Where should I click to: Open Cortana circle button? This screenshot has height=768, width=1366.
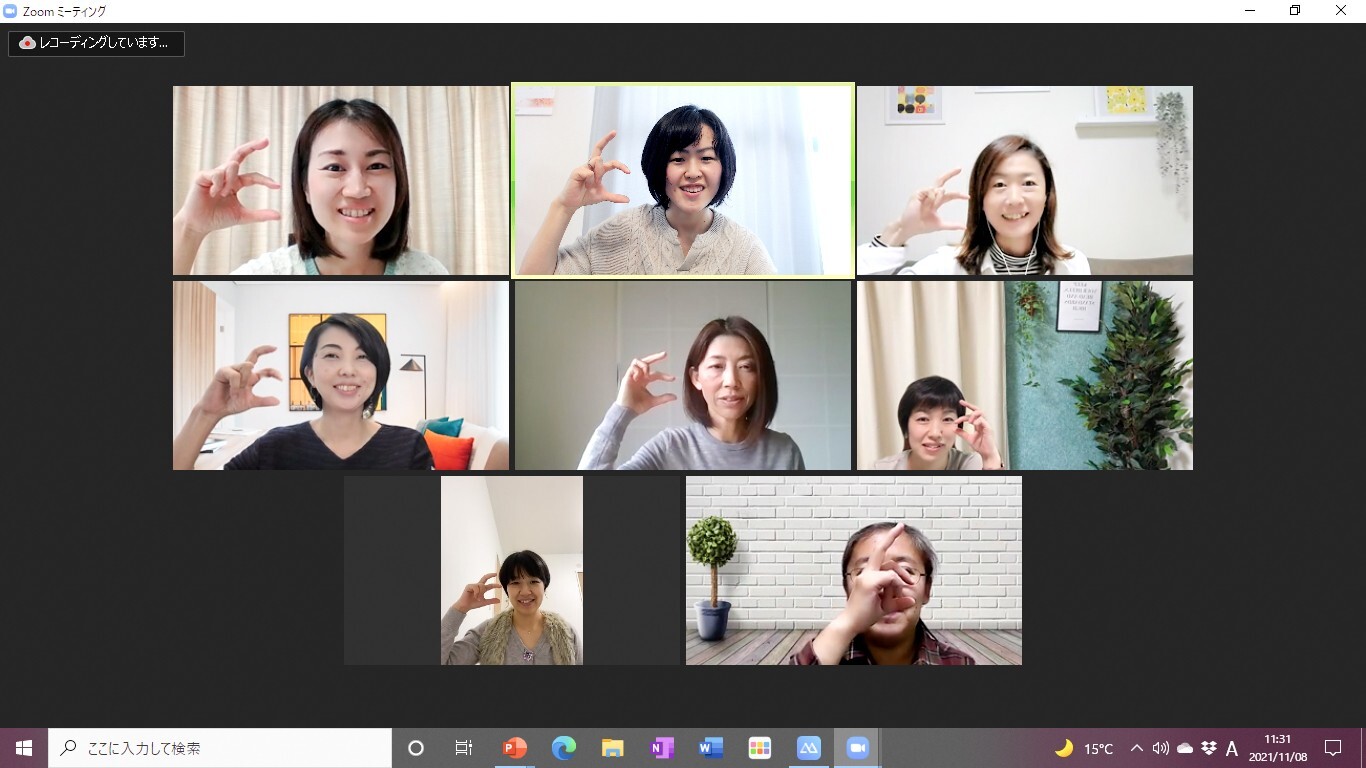pos(416,748)
